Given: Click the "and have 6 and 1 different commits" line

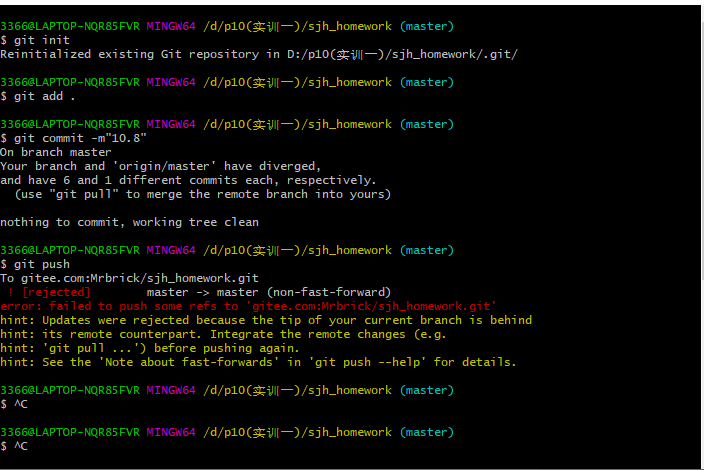Looking at the screenshot, I should [x=188, y=180].
